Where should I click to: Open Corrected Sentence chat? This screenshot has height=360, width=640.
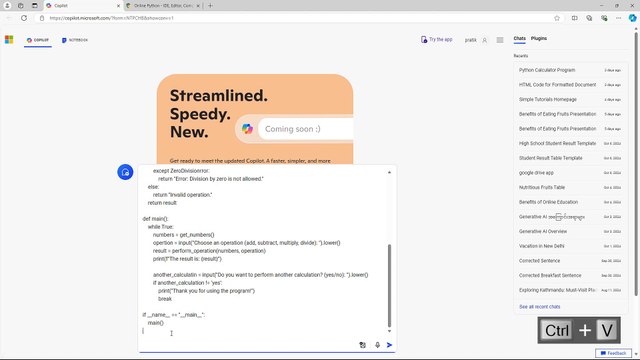(570, 261)
